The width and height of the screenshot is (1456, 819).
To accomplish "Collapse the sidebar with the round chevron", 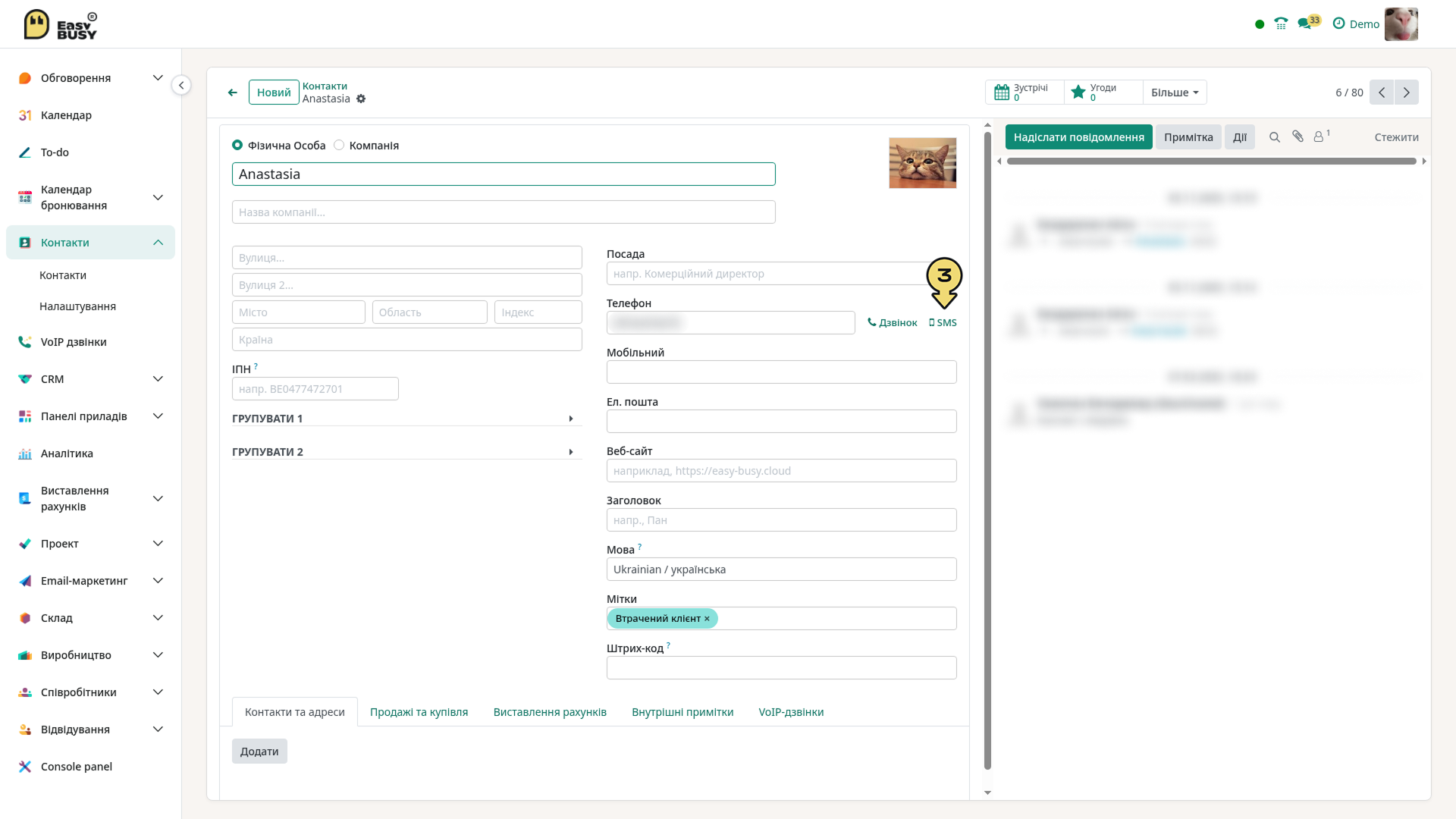I will tap(181, 85).
